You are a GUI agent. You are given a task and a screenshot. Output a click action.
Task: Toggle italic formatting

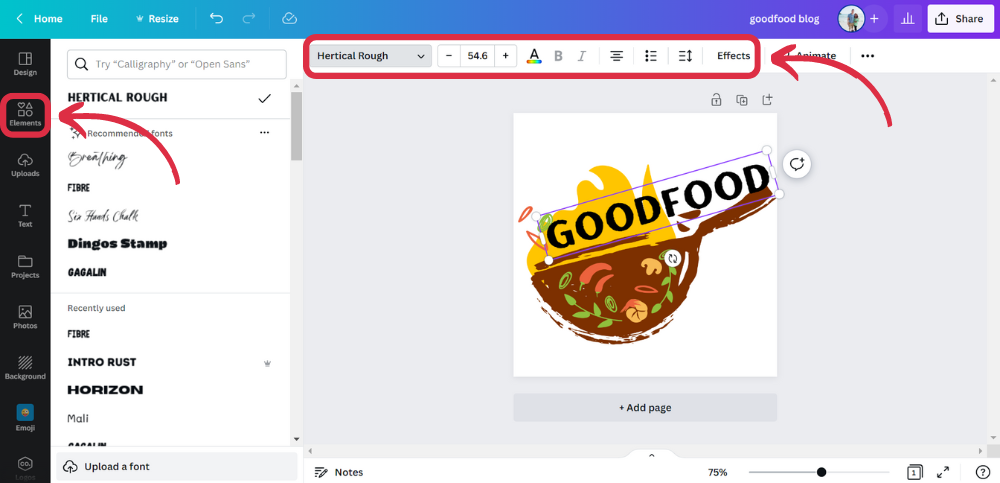tap(581, 56)
